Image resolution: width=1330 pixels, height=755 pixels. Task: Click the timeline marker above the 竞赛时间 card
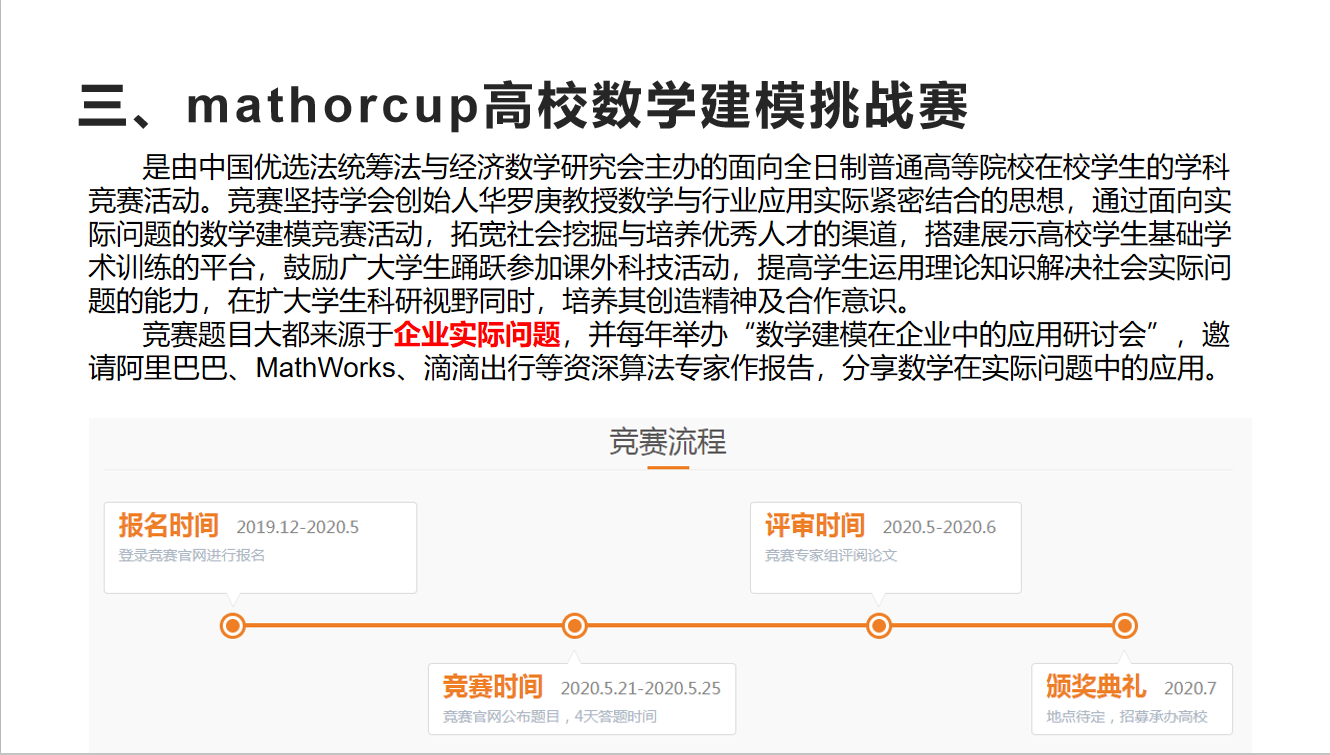tap(574, 626)
